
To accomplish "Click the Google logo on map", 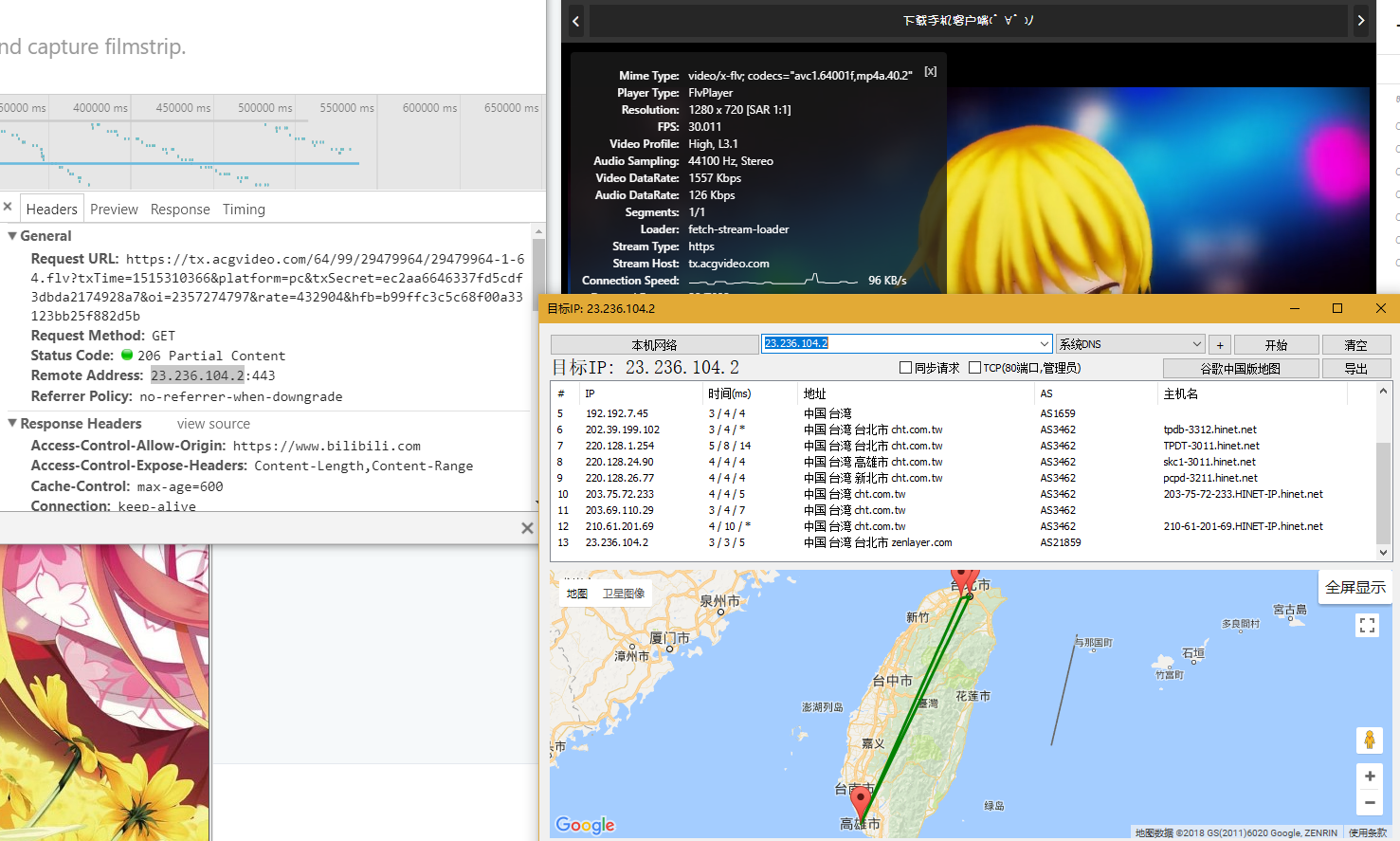I will (585, 825).
